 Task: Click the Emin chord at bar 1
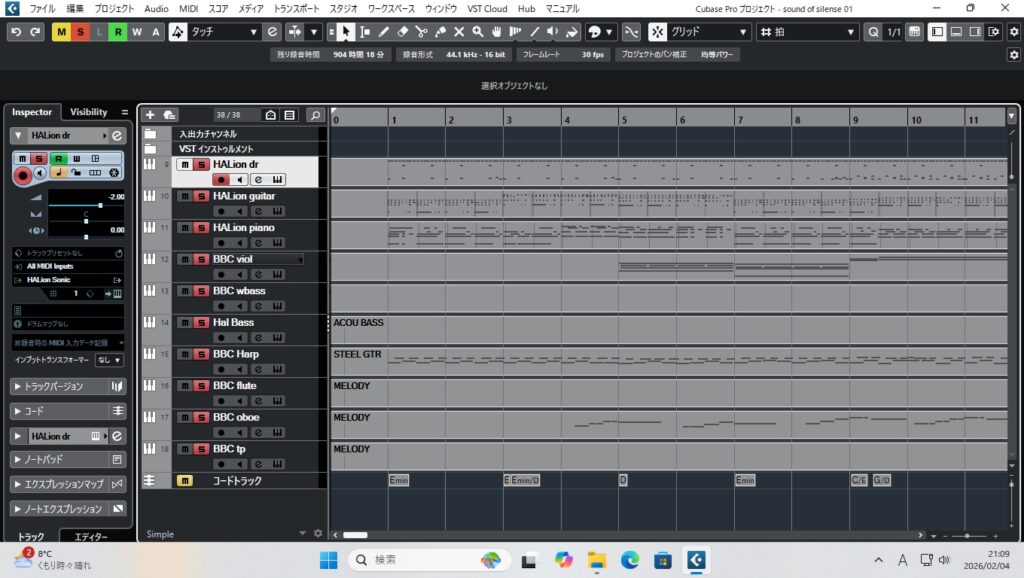pyautogui.click(x=399, y=481)
